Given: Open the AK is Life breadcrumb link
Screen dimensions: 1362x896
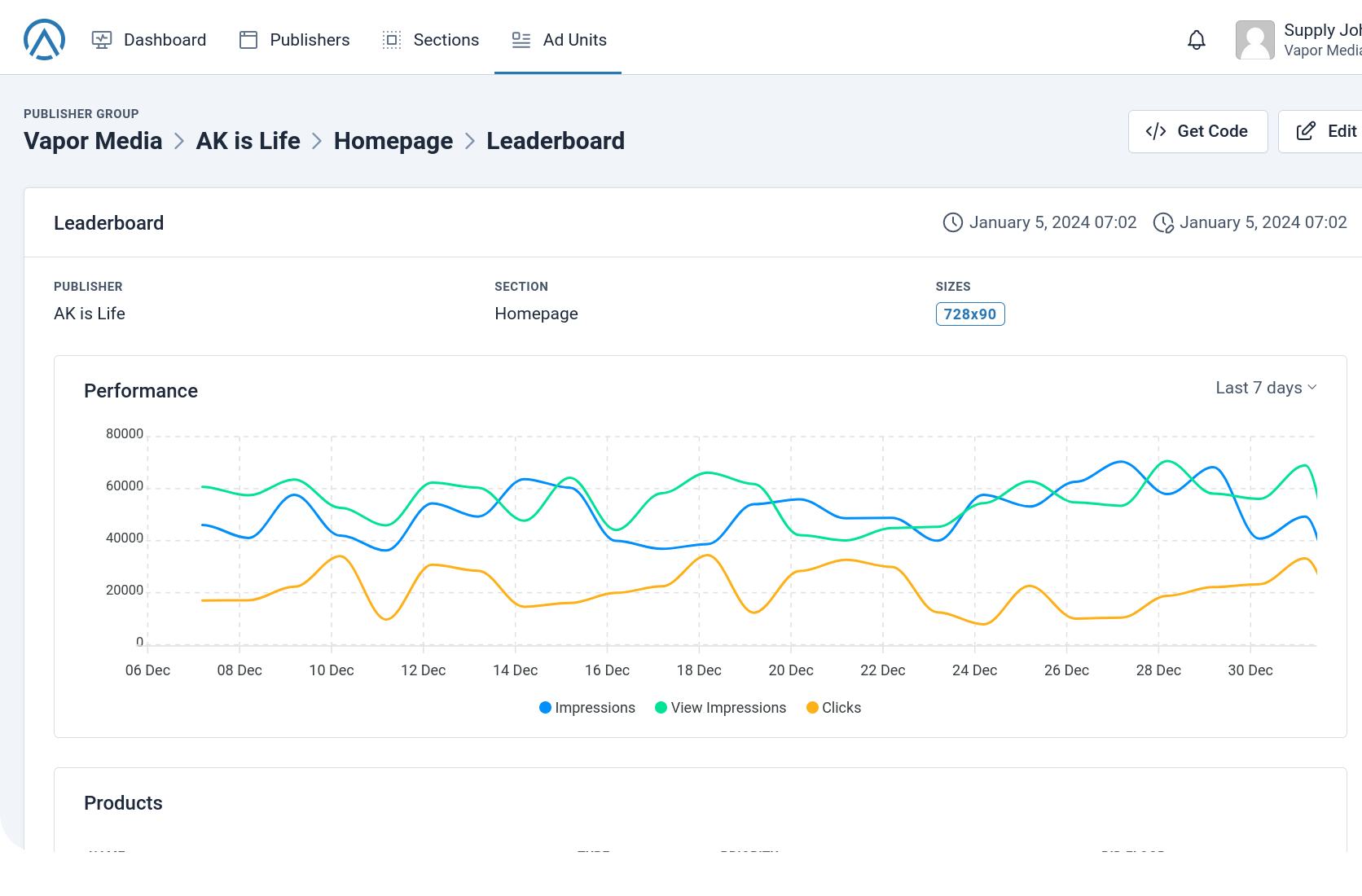Looking at the screenshot, I should 248,141.
